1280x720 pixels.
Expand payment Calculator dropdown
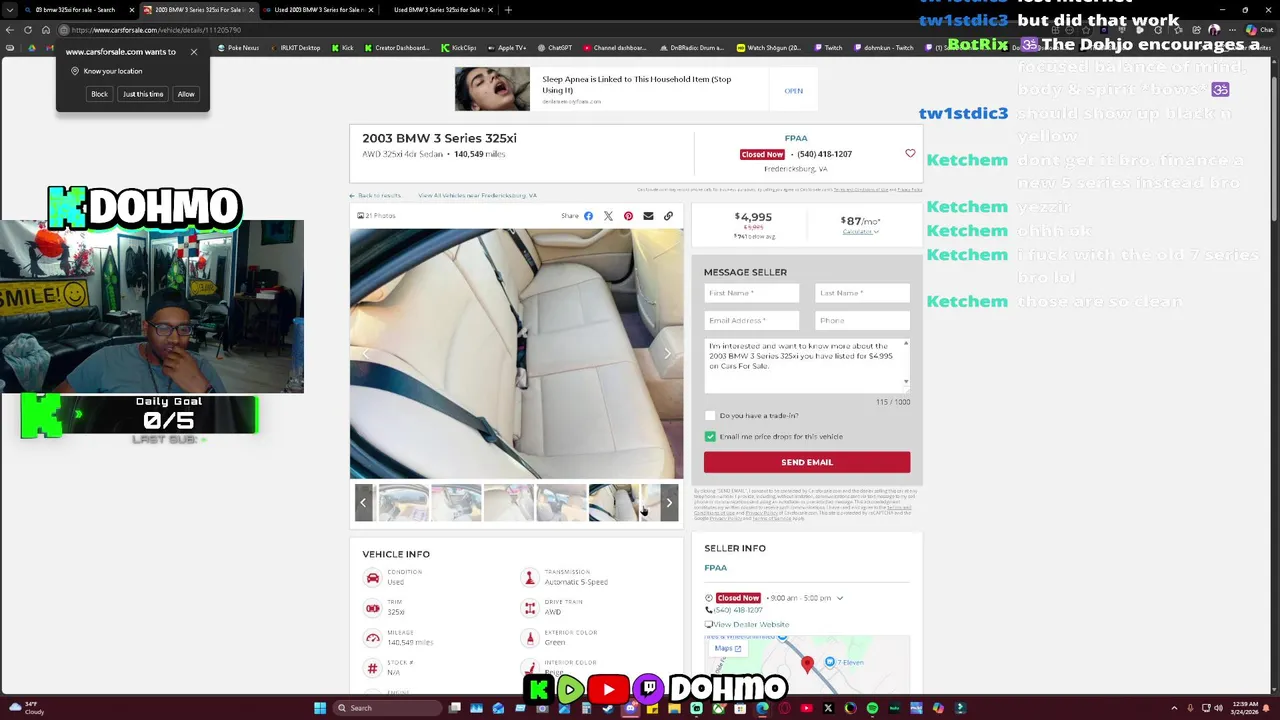point(860,232)
